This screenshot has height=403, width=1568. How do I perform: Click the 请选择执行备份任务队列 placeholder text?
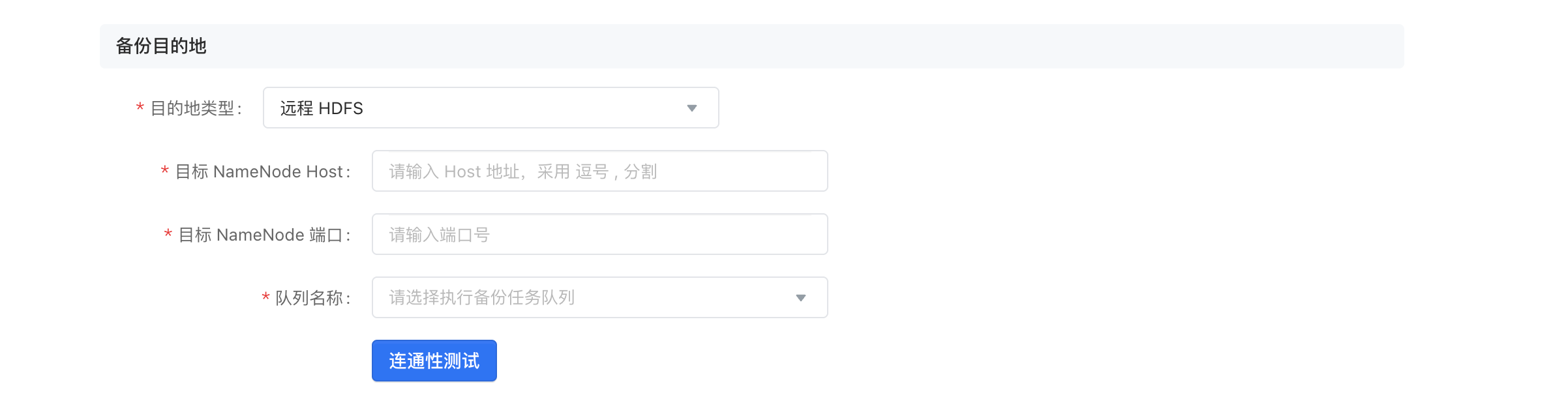(x=482, y=298)
